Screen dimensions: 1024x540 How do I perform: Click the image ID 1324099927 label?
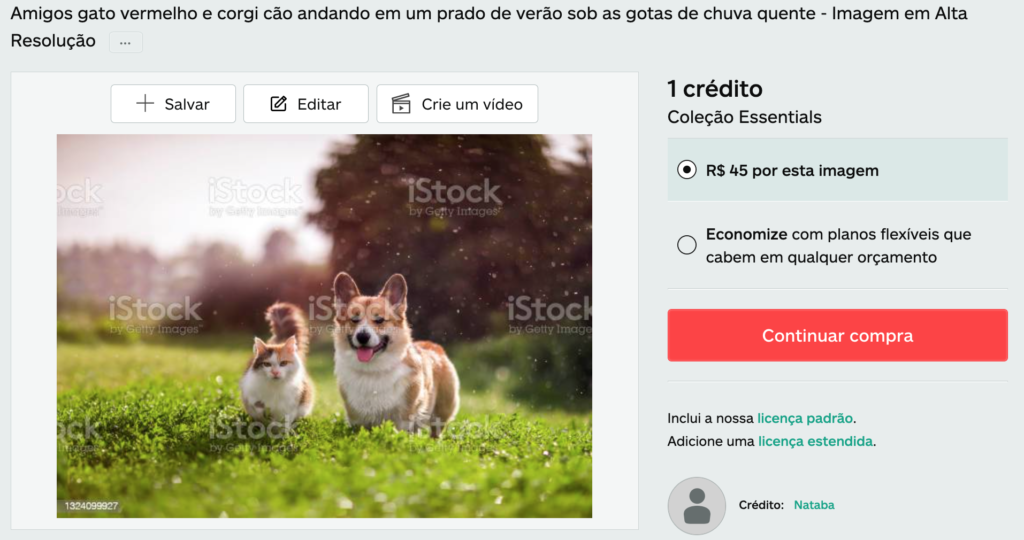[x=91, y=506]
